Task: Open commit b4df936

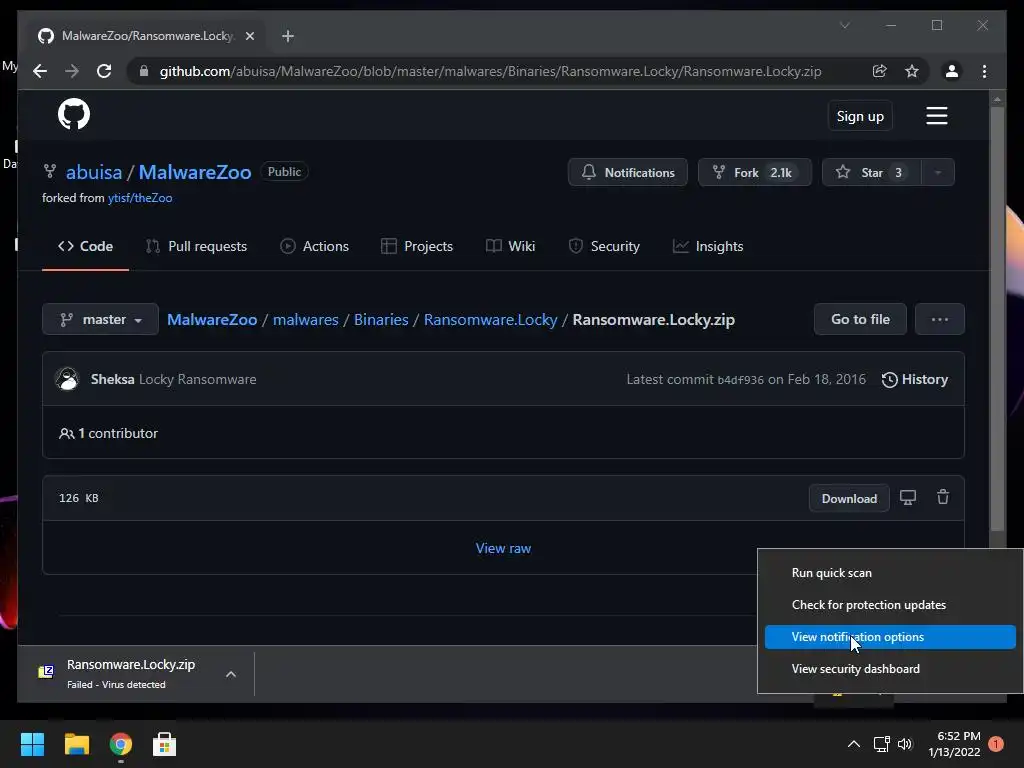Action: point(740,380)
